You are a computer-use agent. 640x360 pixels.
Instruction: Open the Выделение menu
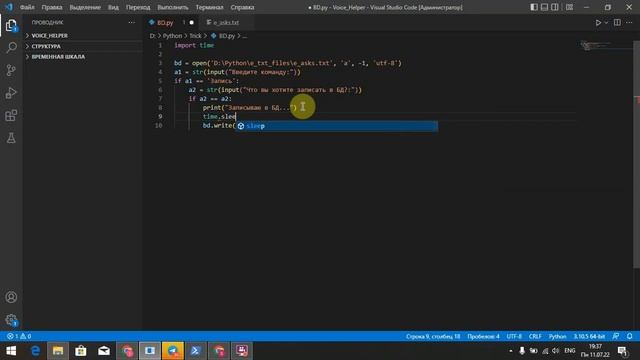(x=85, y=7)
